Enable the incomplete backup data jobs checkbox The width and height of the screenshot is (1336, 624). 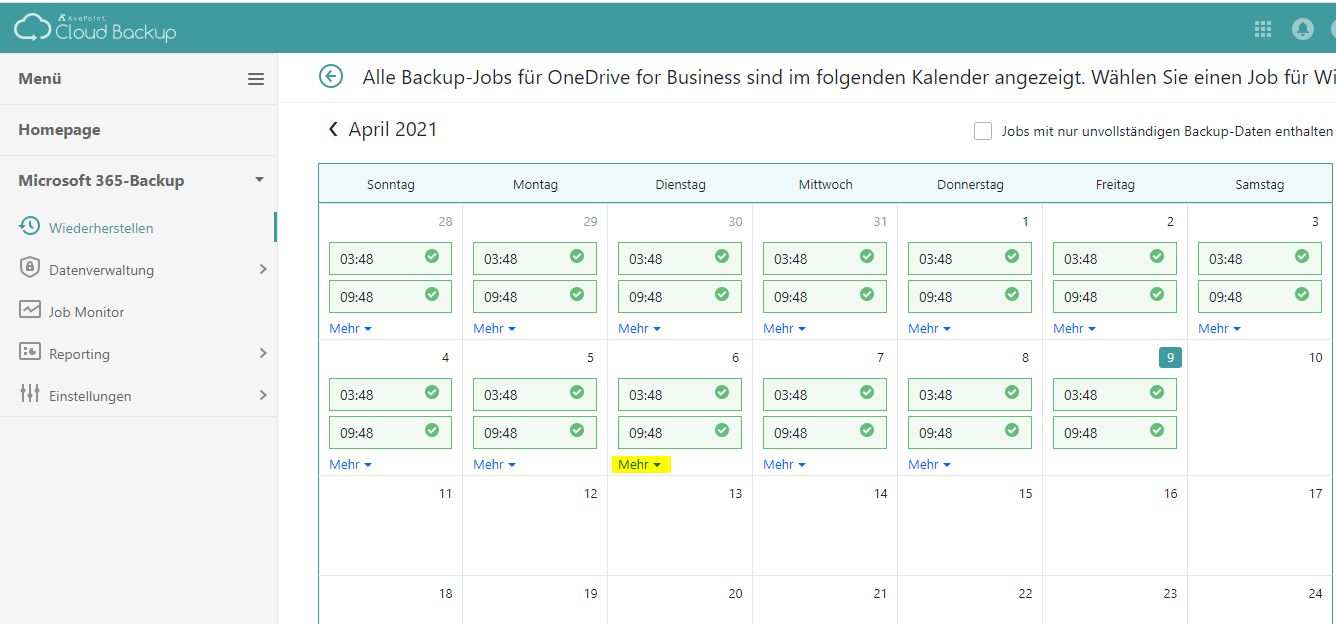point(983,131)
